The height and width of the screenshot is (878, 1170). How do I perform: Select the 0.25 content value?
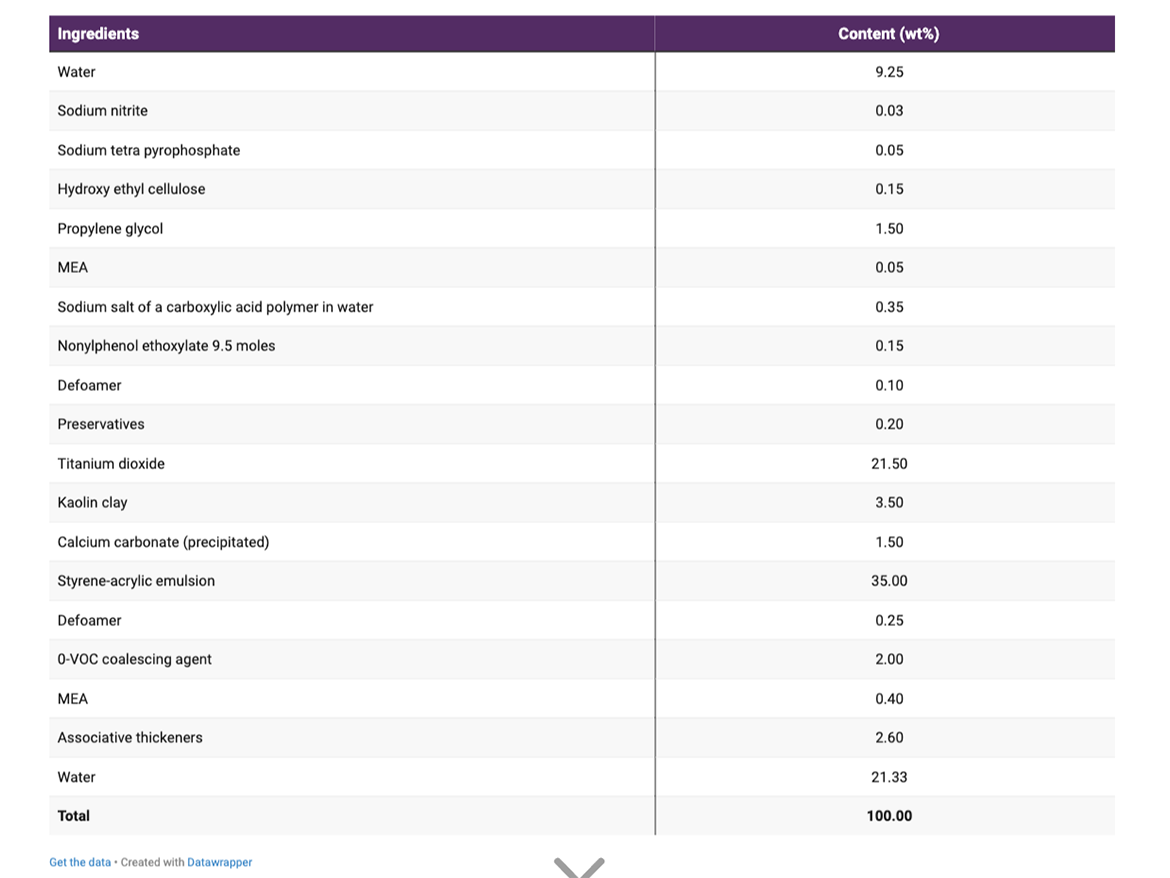coord(889,620)
